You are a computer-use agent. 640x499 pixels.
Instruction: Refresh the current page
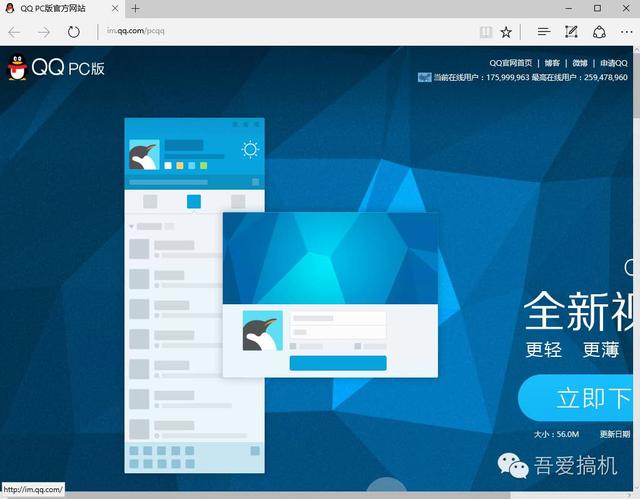[73, 32]
